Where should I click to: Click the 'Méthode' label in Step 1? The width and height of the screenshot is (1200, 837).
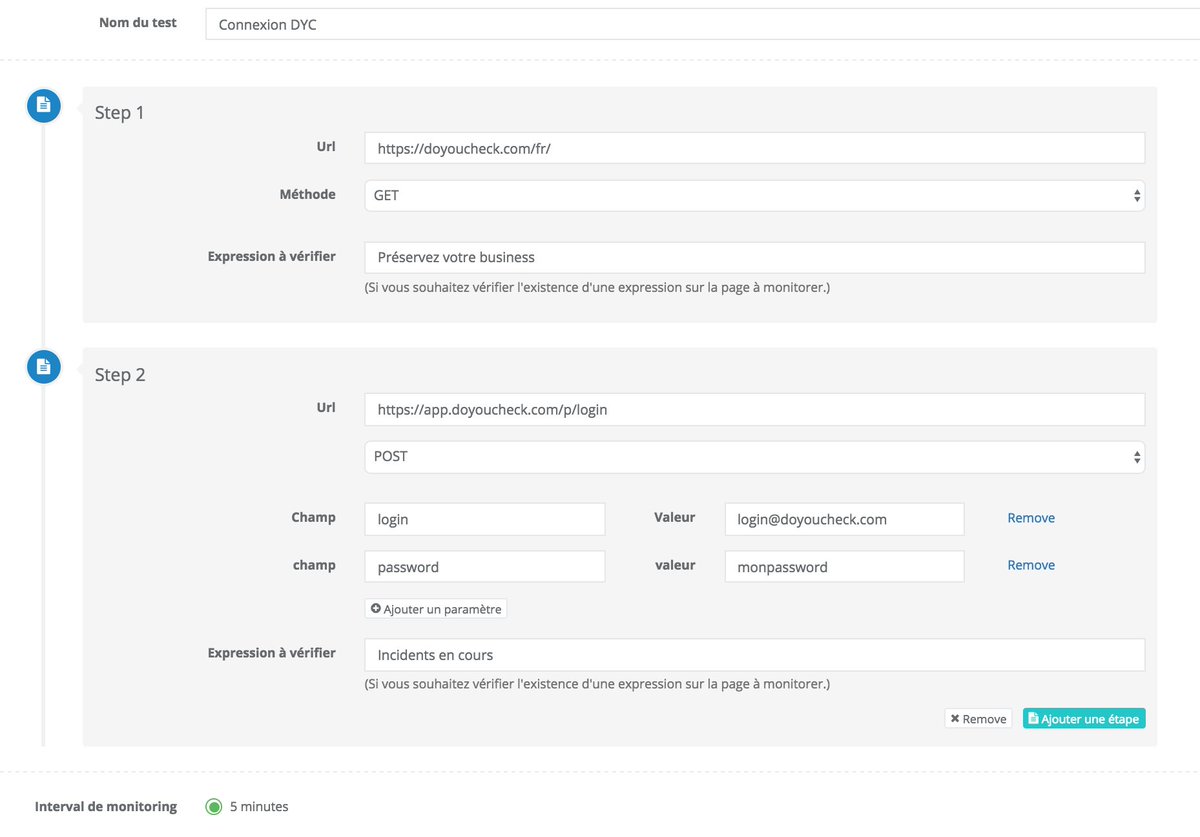tap(308, 194)
